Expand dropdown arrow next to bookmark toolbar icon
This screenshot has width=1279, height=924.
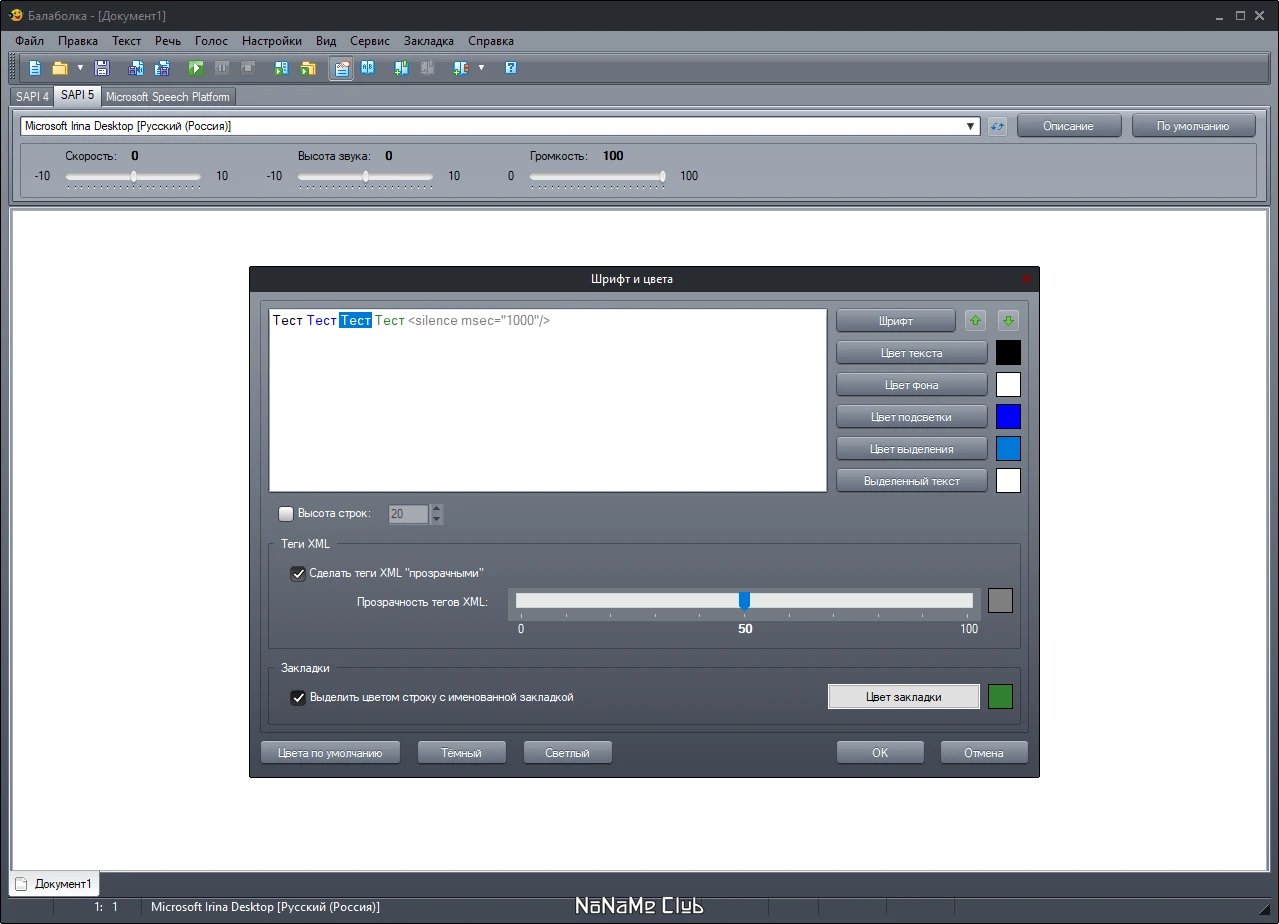pyautogui.click(x=481, y=68)
